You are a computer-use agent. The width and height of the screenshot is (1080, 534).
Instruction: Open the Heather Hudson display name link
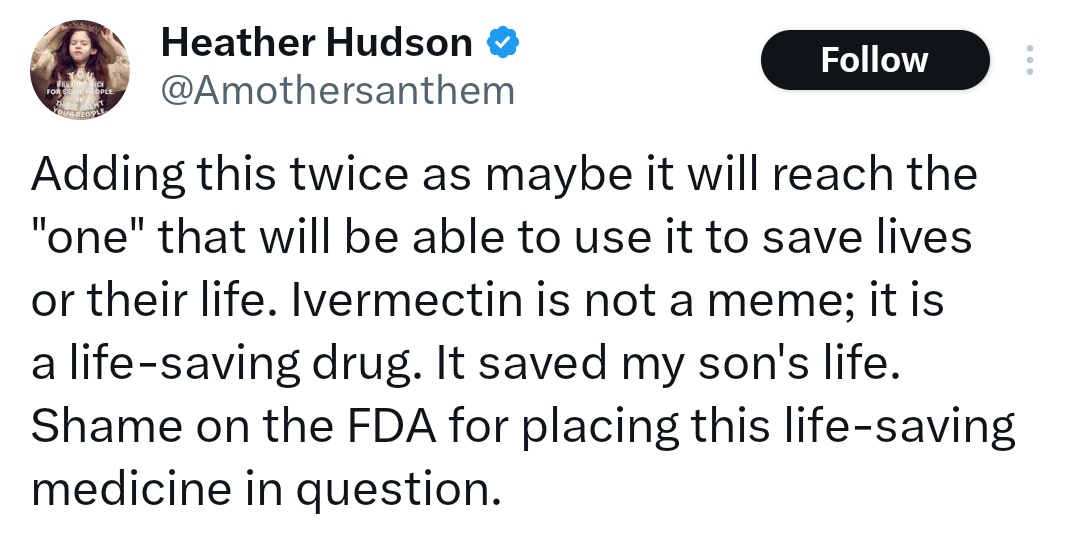coord(316,43)
